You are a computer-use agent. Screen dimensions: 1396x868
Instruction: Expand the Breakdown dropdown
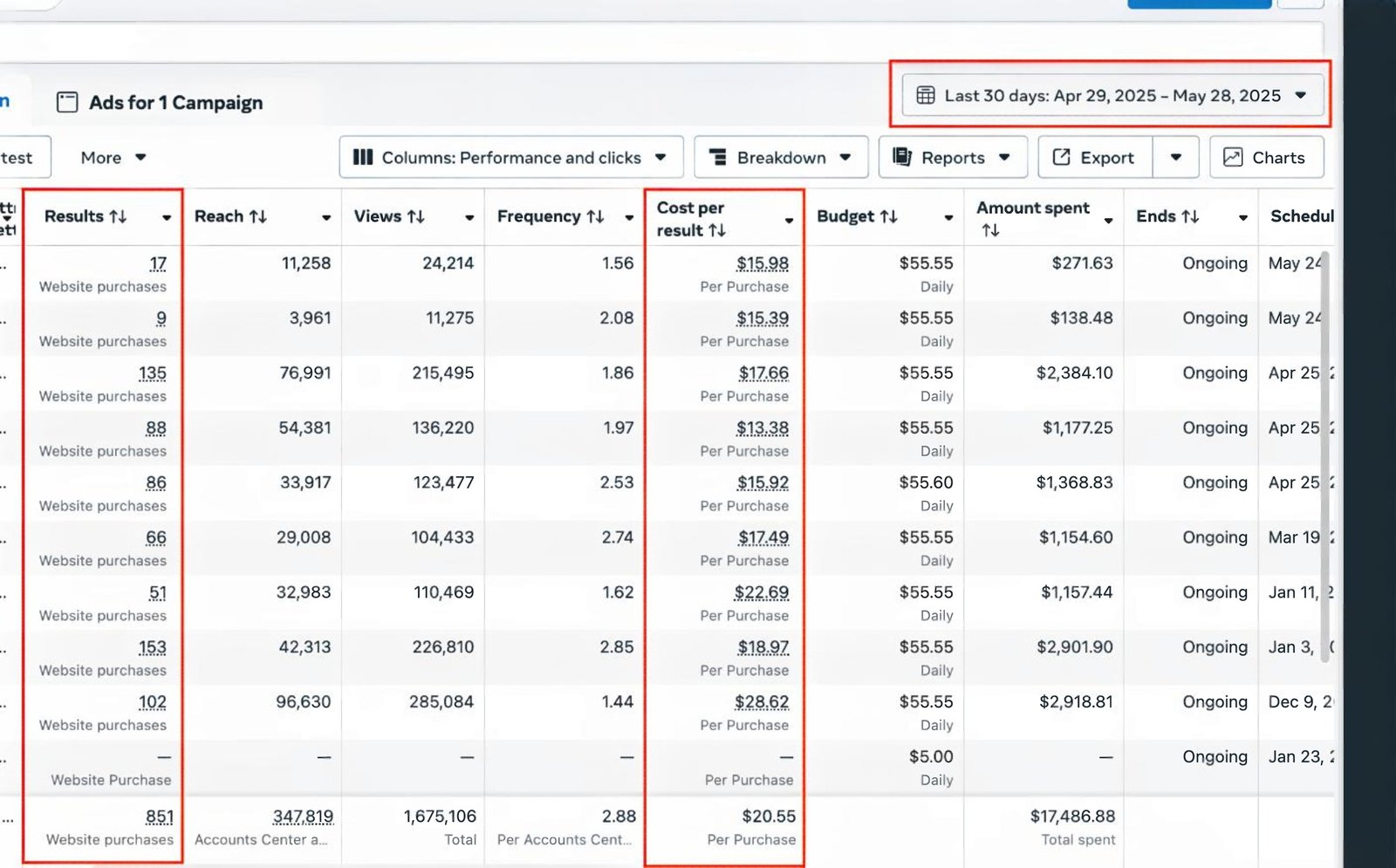[x=780, y=158]
